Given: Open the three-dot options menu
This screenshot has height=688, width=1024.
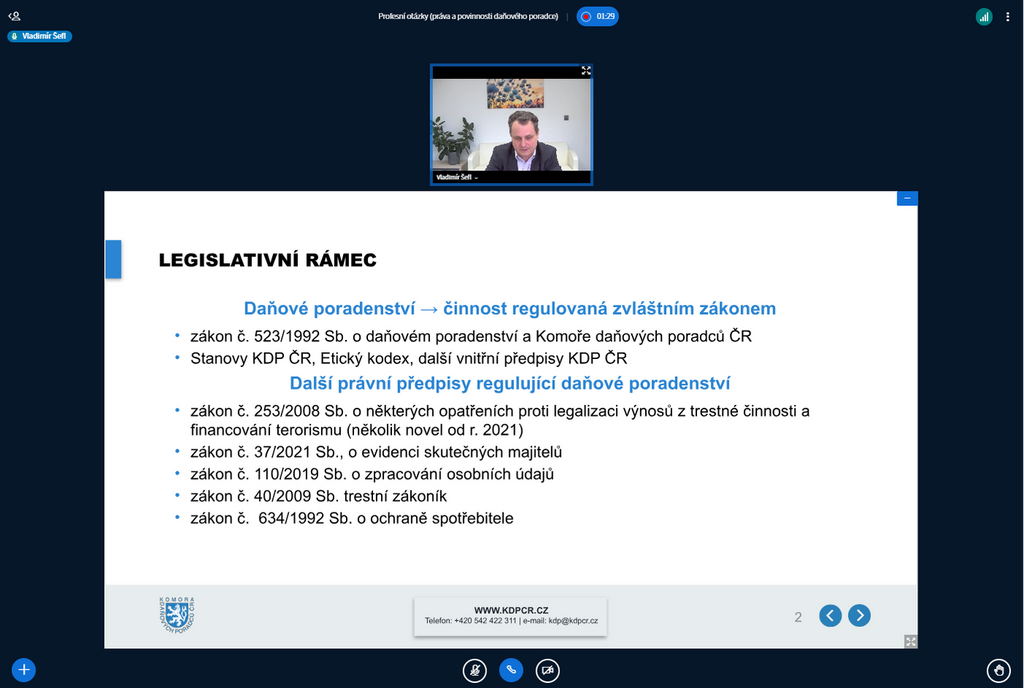Looking at the screenshot, I should (x=1007, y=17).
